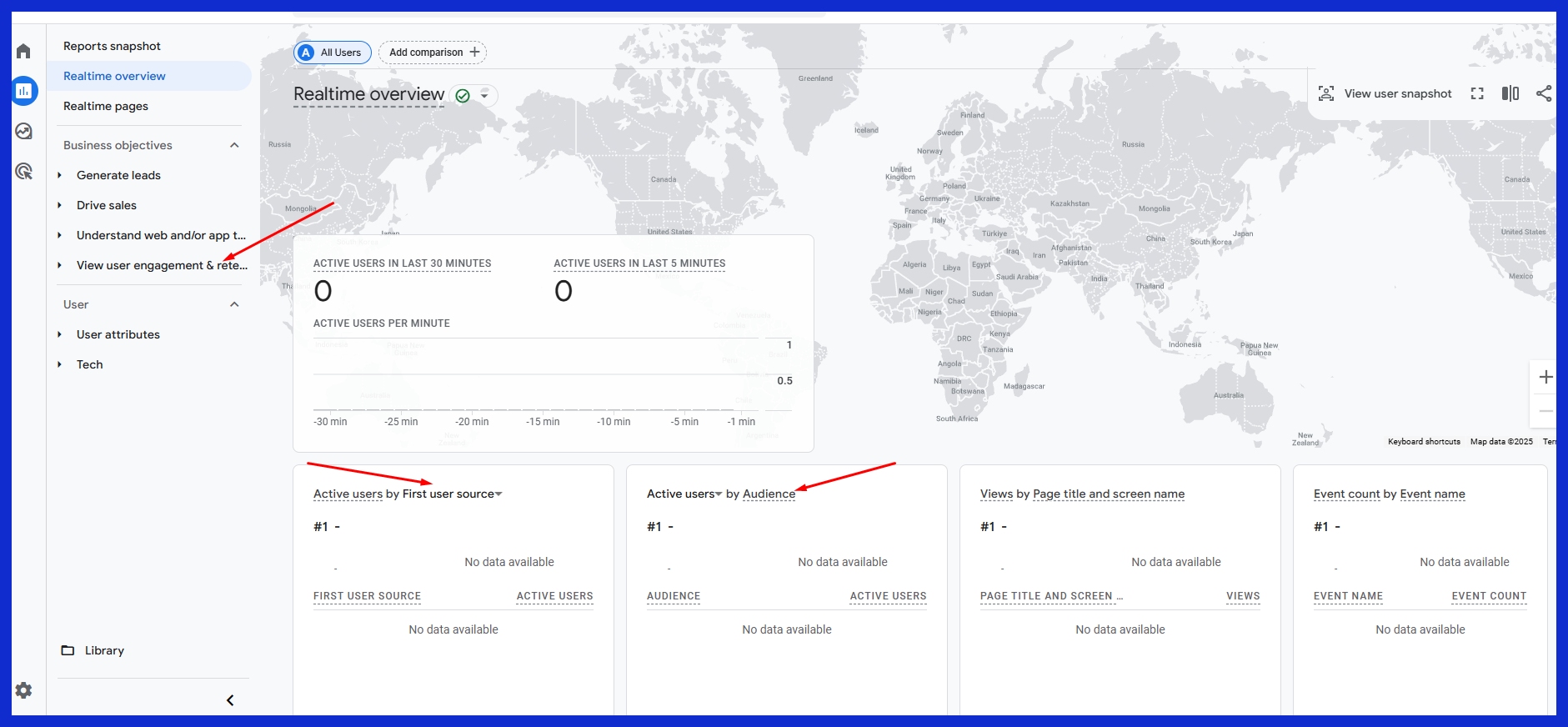Click FIRST USER SOURCE column header
This screenshot has width=1568, height=727.
(x=367, y=596)
